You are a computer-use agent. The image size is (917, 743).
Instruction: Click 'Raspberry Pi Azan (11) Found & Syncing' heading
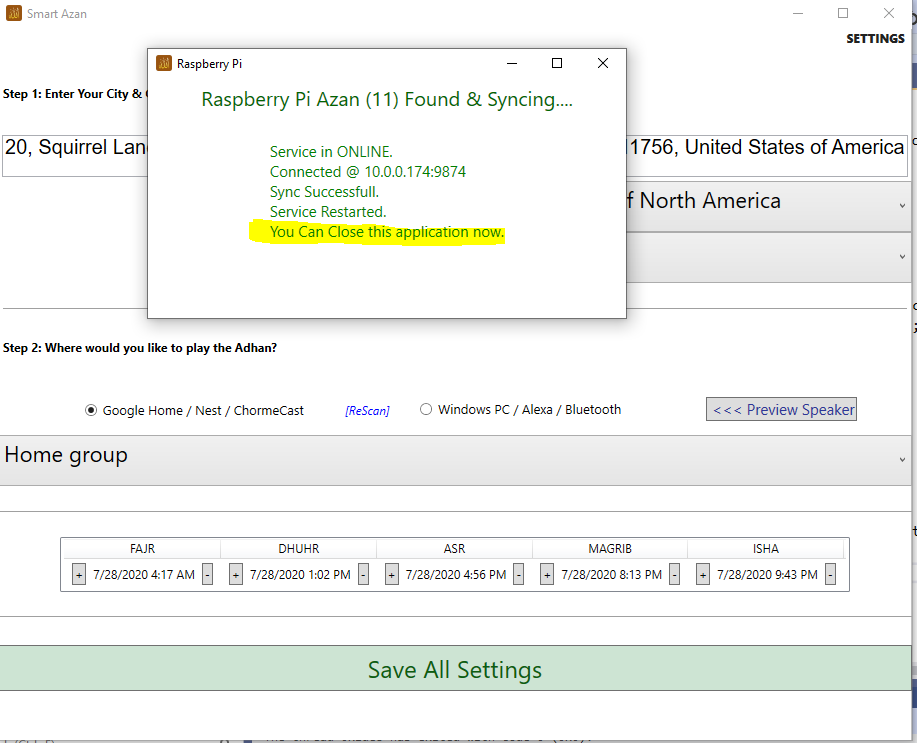coord(387,99)
